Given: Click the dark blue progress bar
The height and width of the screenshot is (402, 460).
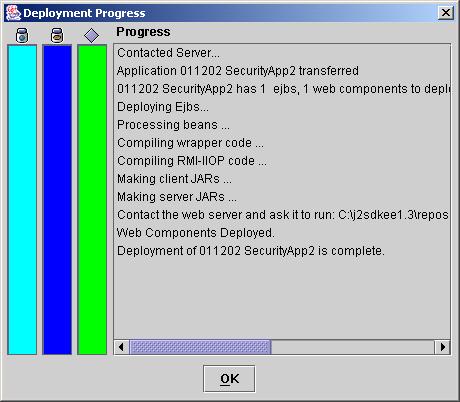Looking at the screenshot, I should tap(57, 199).
